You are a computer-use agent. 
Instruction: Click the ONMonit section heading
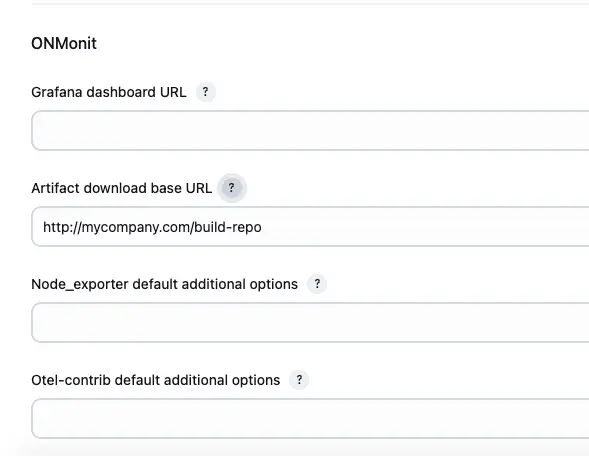click(64, 44)
